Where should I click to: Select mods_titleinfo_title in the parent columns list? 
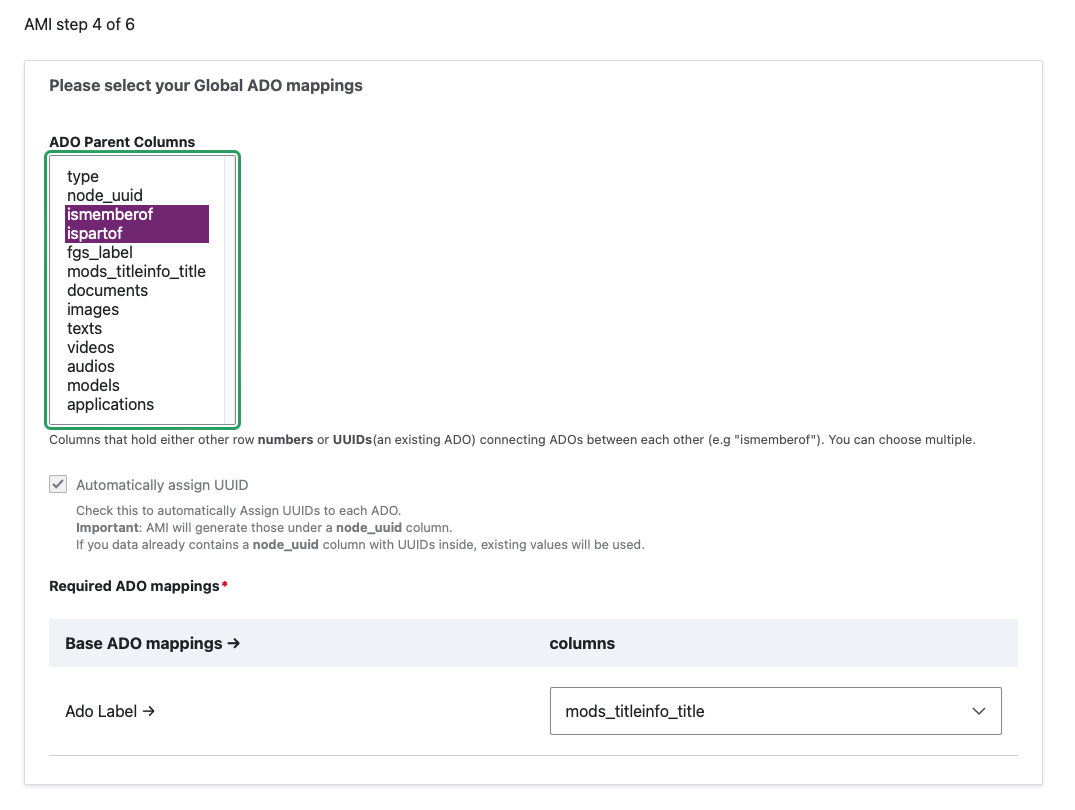coord(136,272)
